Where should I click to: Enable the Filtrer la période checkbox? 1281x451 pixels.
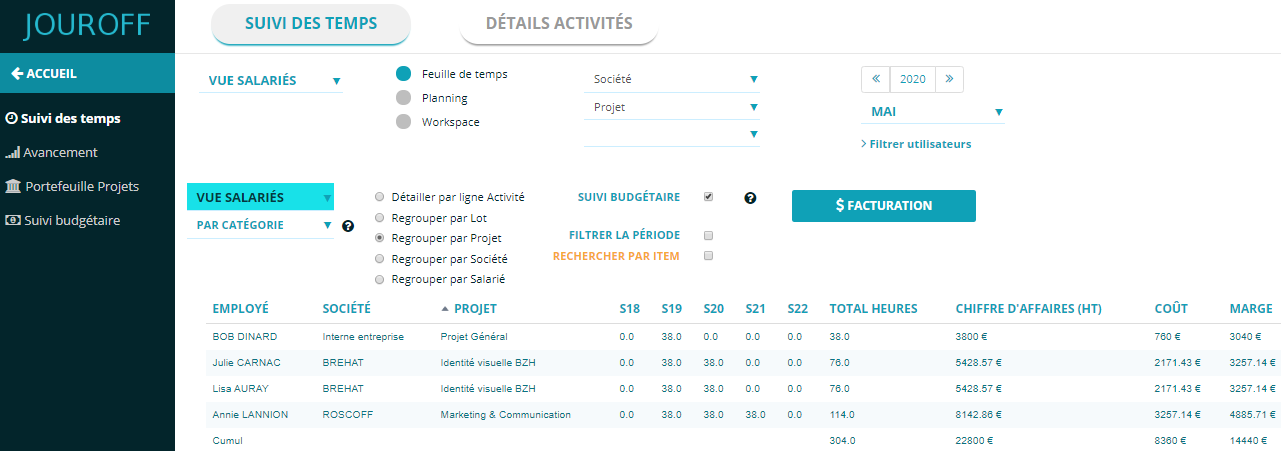708,236
